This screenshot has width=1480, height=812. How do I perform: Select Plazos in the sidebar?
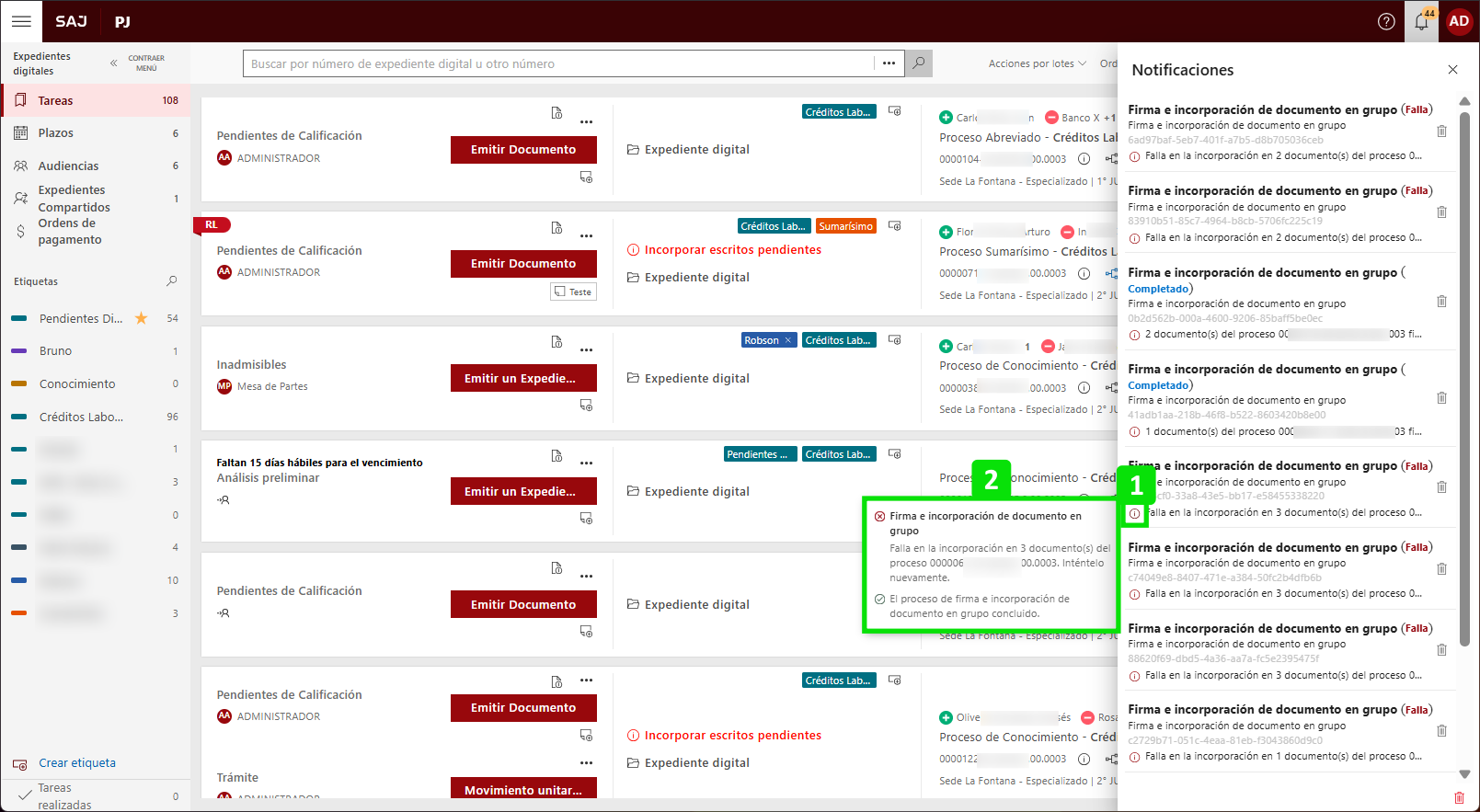pos(56,133)
